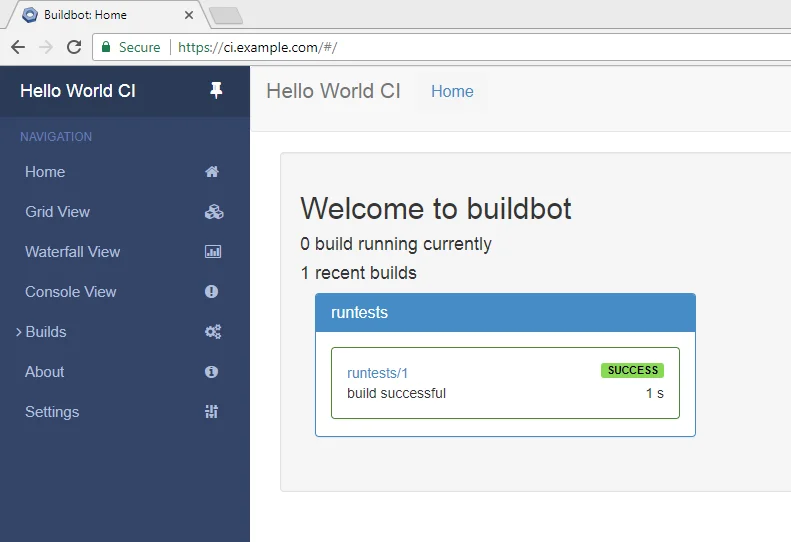Screen dimensions: 791x542
Task: Open Grid View in the sidebar
Action: pyautogui.click(x=58, y=211)
